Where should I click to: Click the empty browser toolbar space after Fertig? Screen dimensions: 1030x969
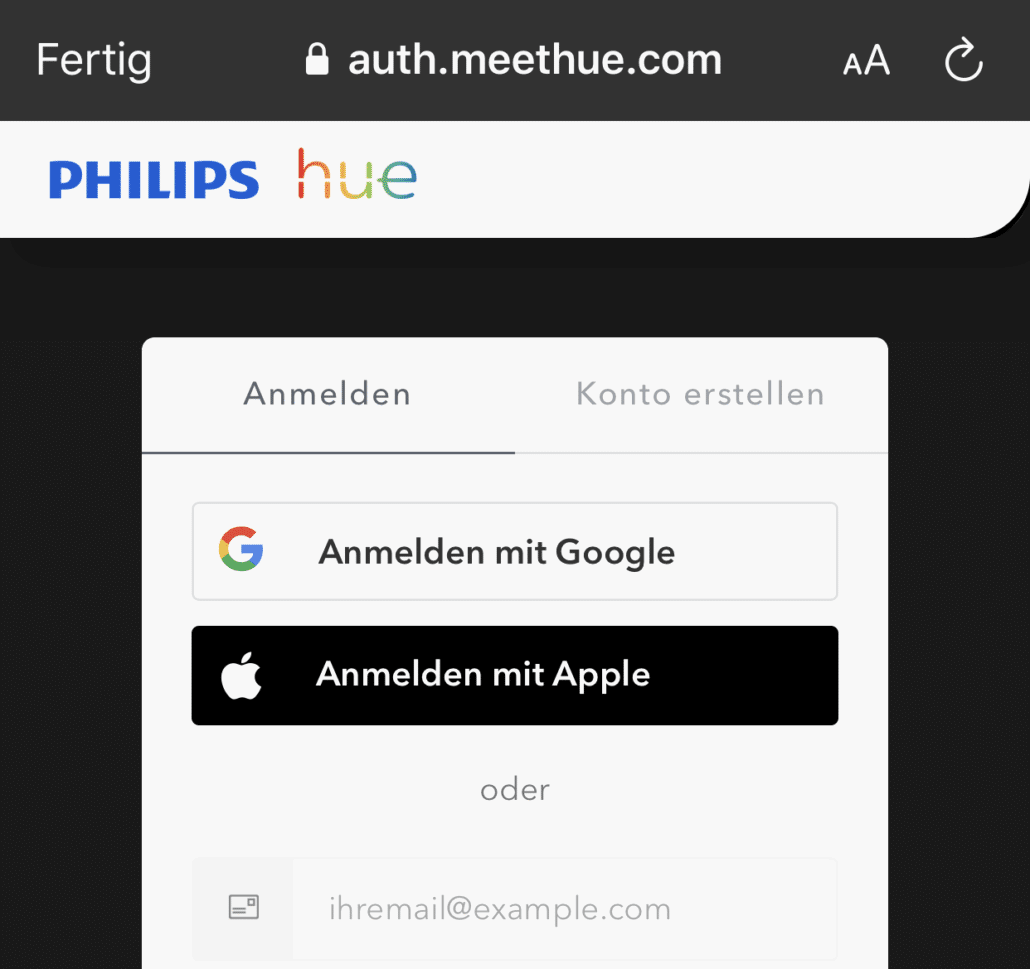(x=227, y=60)
